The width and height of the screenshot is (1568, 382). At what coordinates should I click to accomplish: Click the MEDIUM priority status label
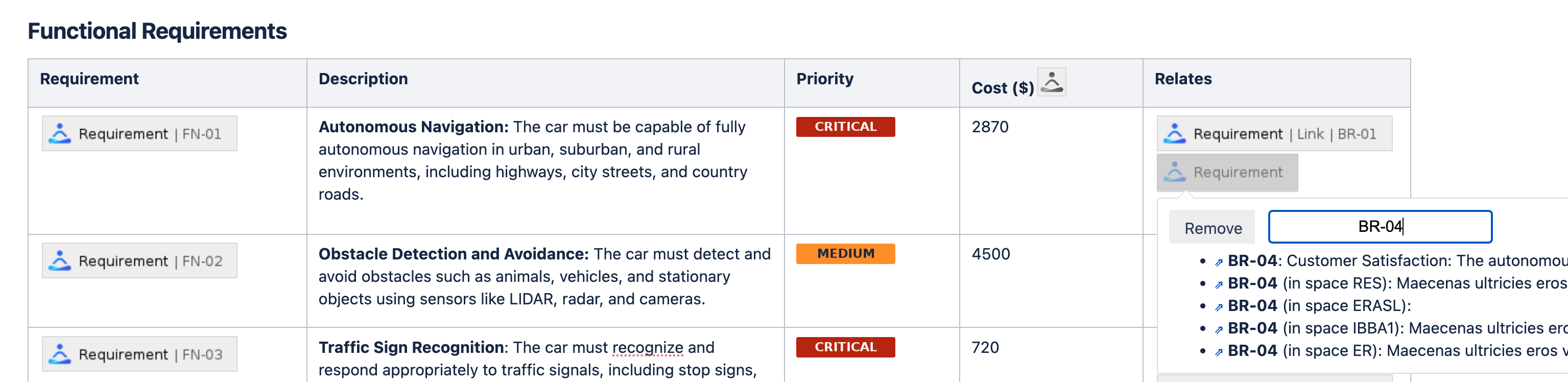point(845,254)
